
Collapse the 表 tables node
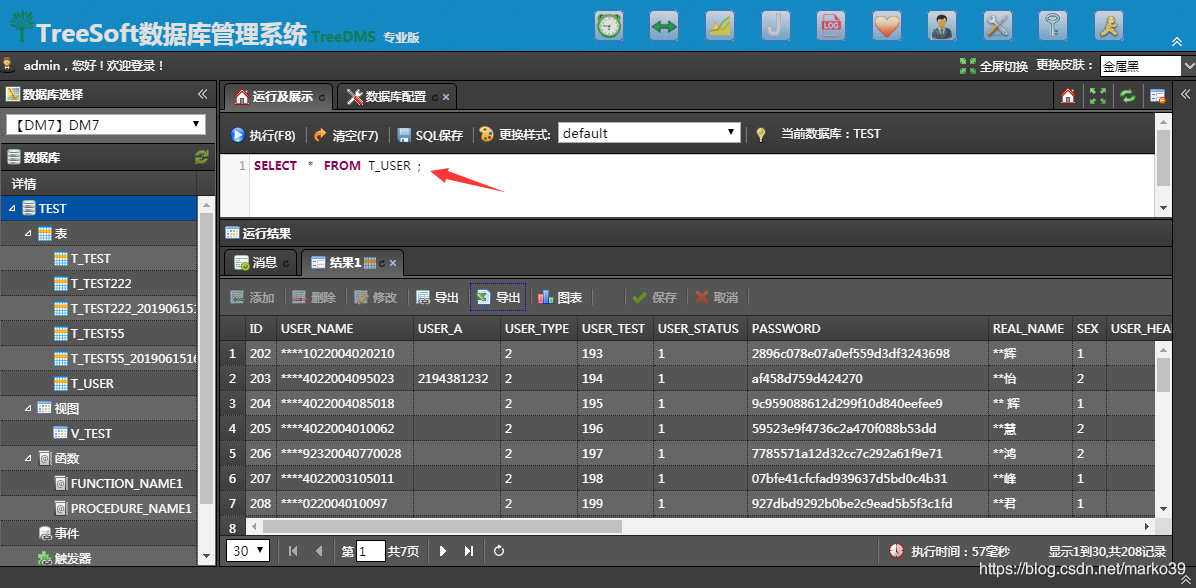click(28, 233)
